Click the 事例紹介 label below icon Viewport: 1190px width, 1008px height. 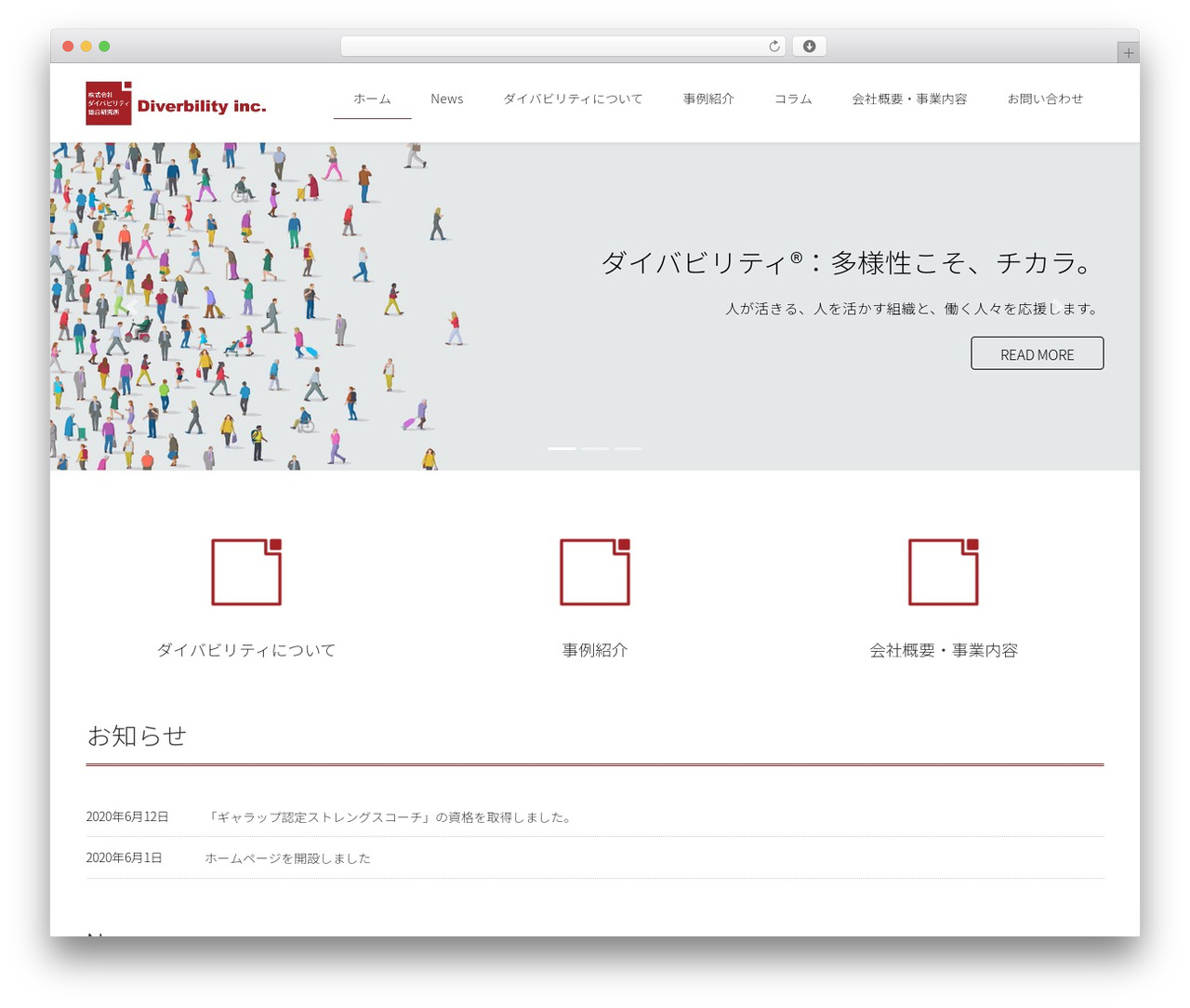(x=595, y=650)
